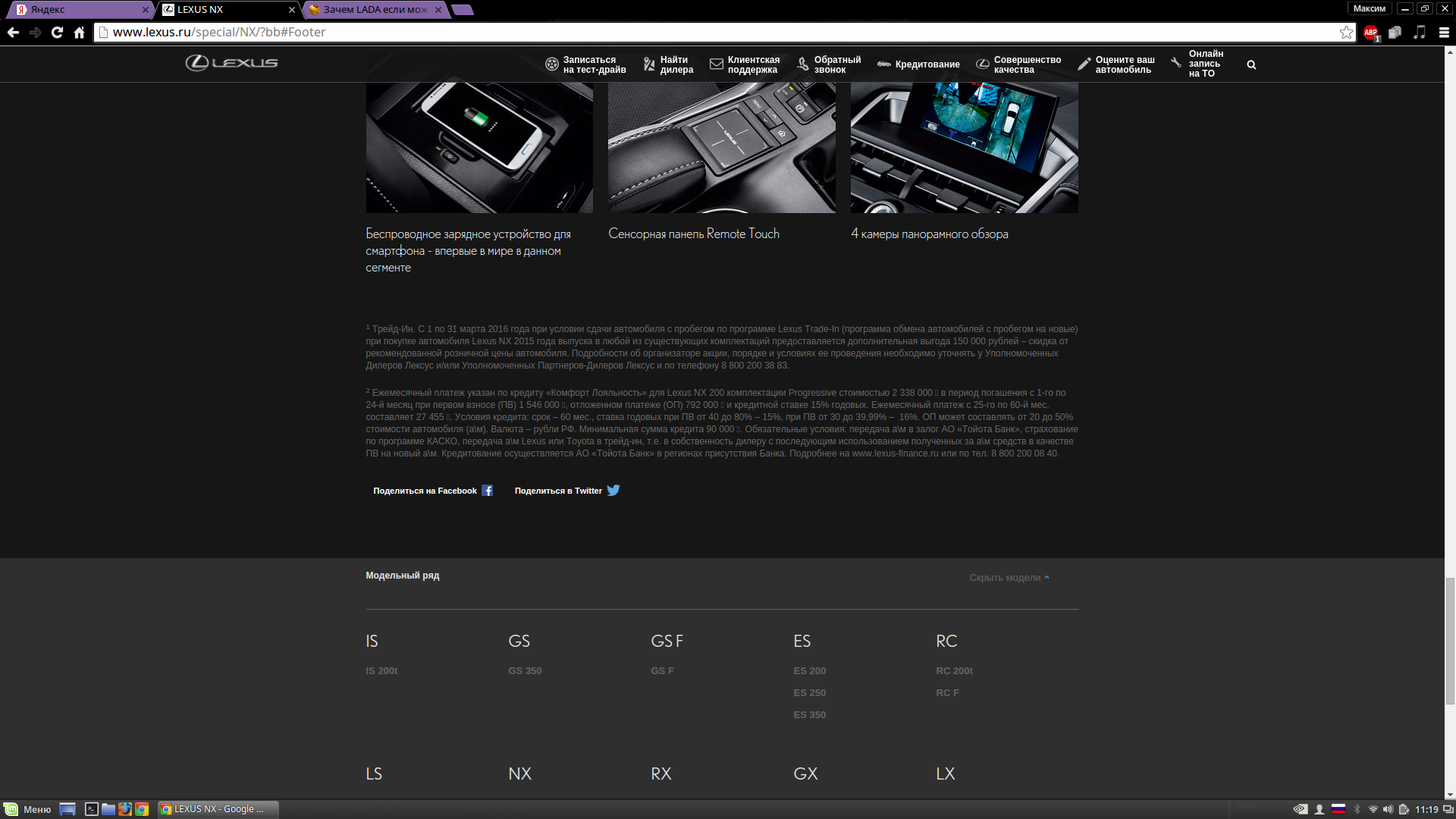The image size is (1456, 819).
Task: Open Записаться на тест-драйв menu item
Action: coord(585,64)
